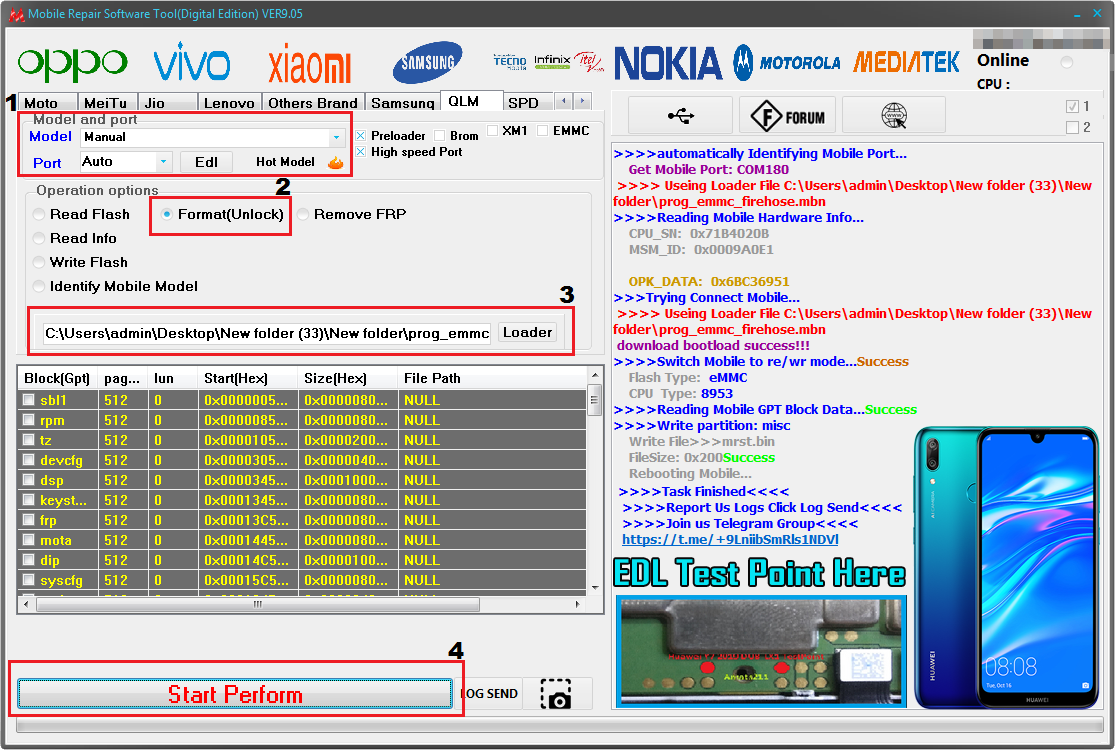Click the Hot Model flame icon
Screen dimensions: 1115x750
coord(336,163)
